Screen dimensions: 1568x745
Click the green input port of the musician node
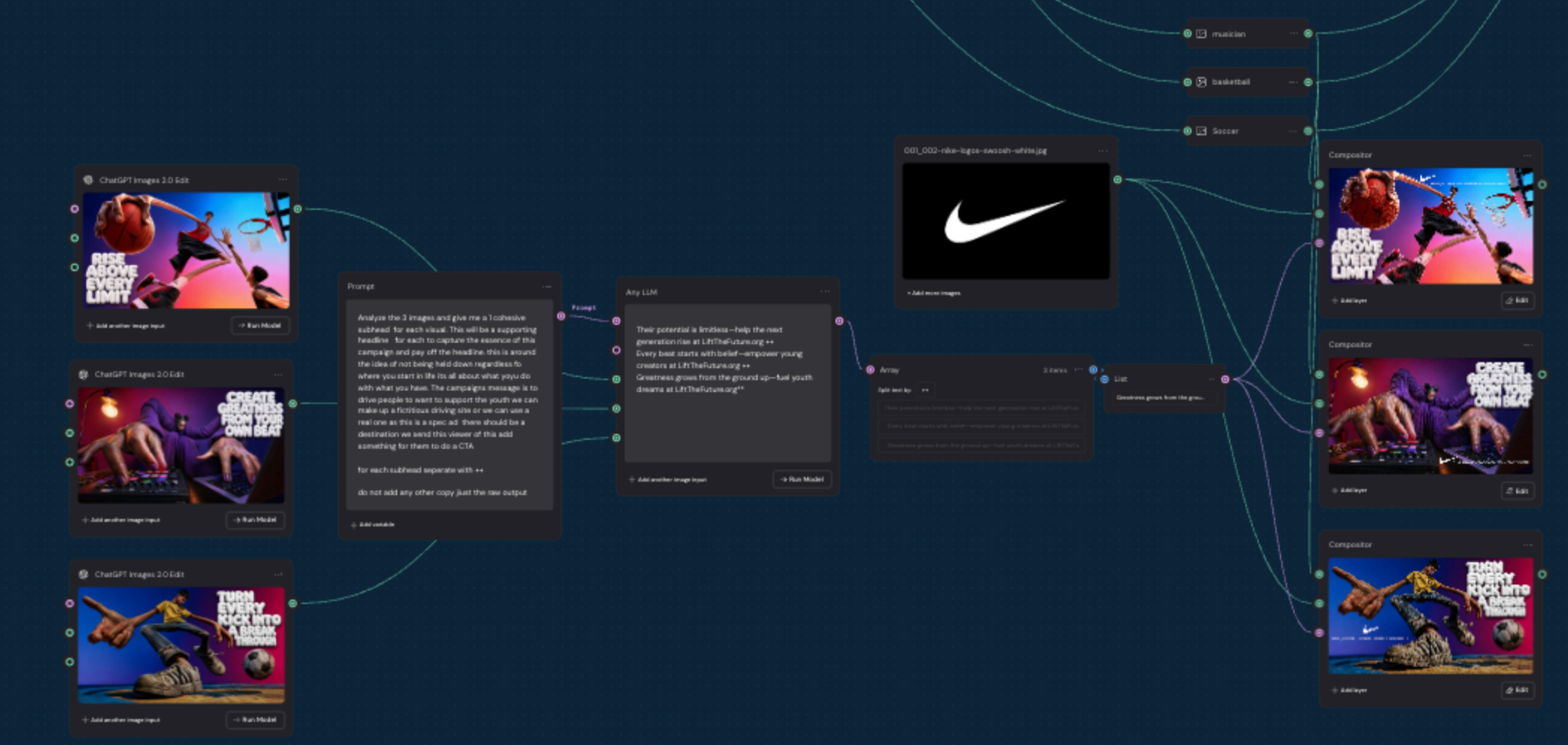tap(1188, 34)
